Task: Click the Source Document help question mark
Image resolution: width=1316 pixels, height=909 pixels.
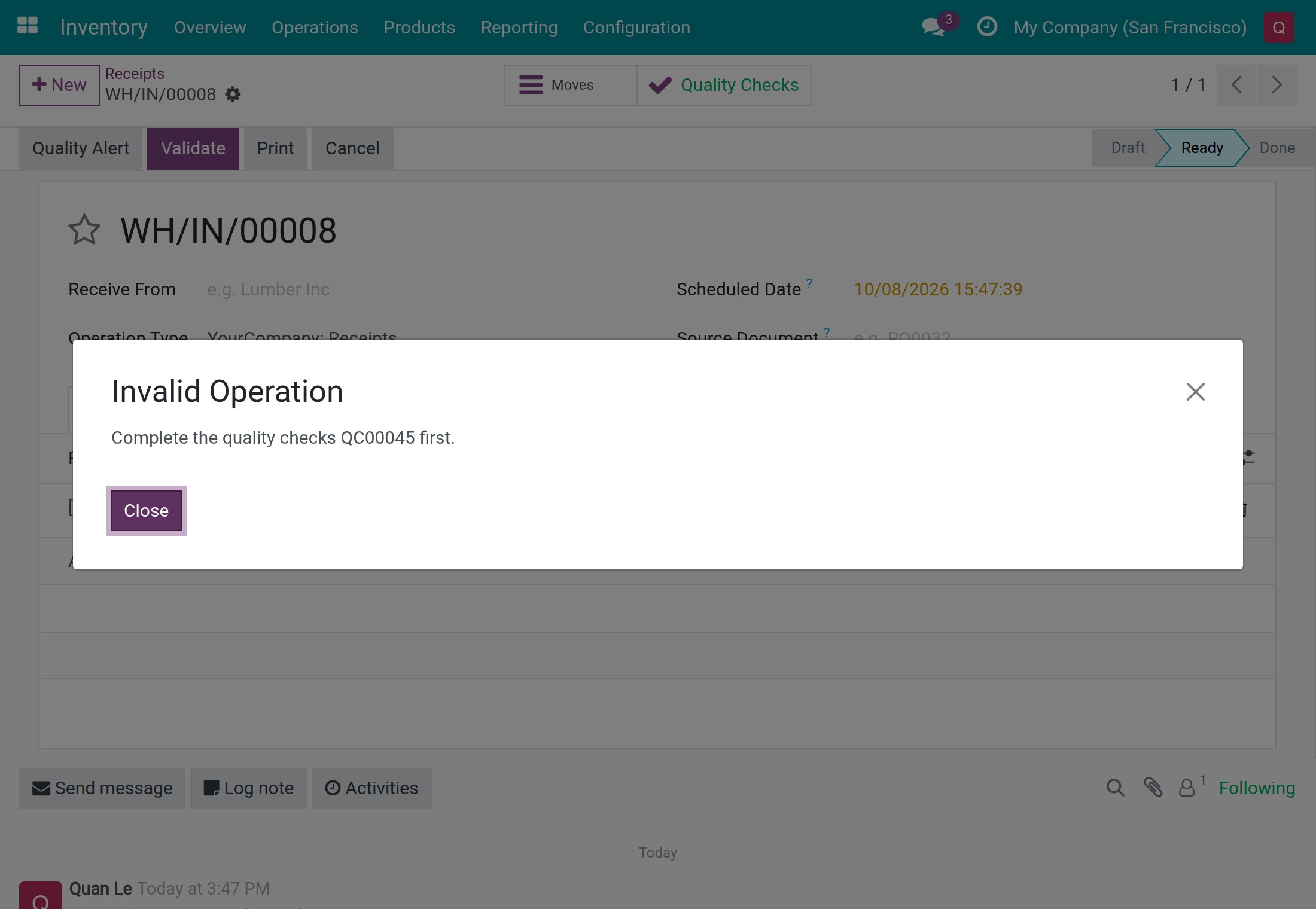Action: (x=827, y=333)
